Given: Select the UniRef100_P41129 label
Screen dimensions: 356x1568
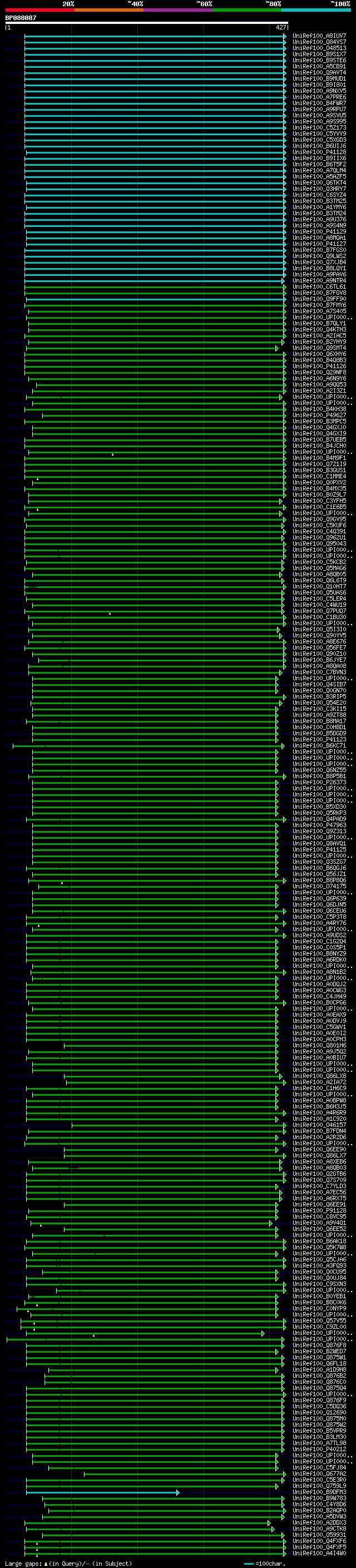Looking at the screenshot, I should [319, 231].
